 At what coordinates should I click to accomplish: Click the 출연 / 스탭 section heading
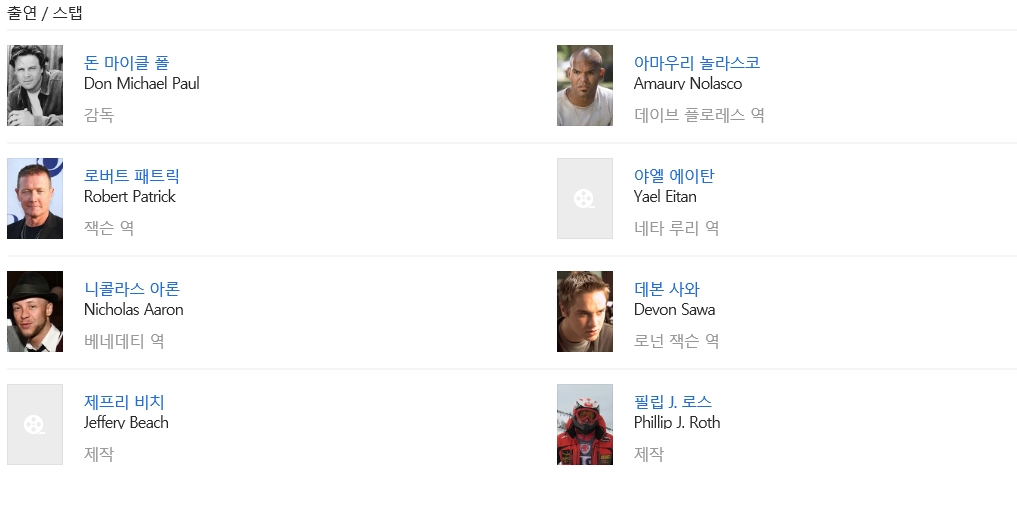click(x=45, y=13)
